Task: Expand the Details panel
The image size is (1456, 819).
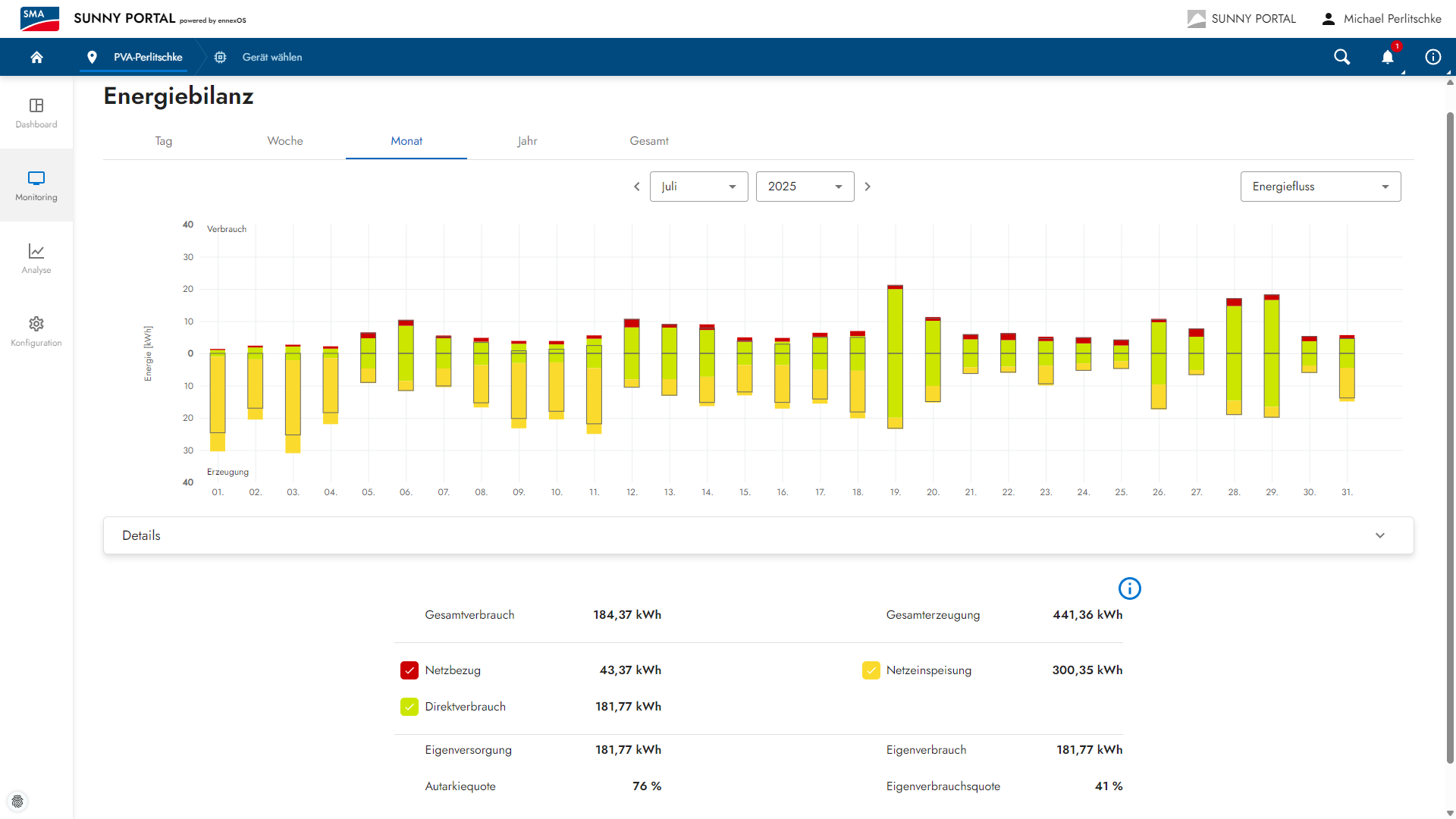Action: (758, 535)
